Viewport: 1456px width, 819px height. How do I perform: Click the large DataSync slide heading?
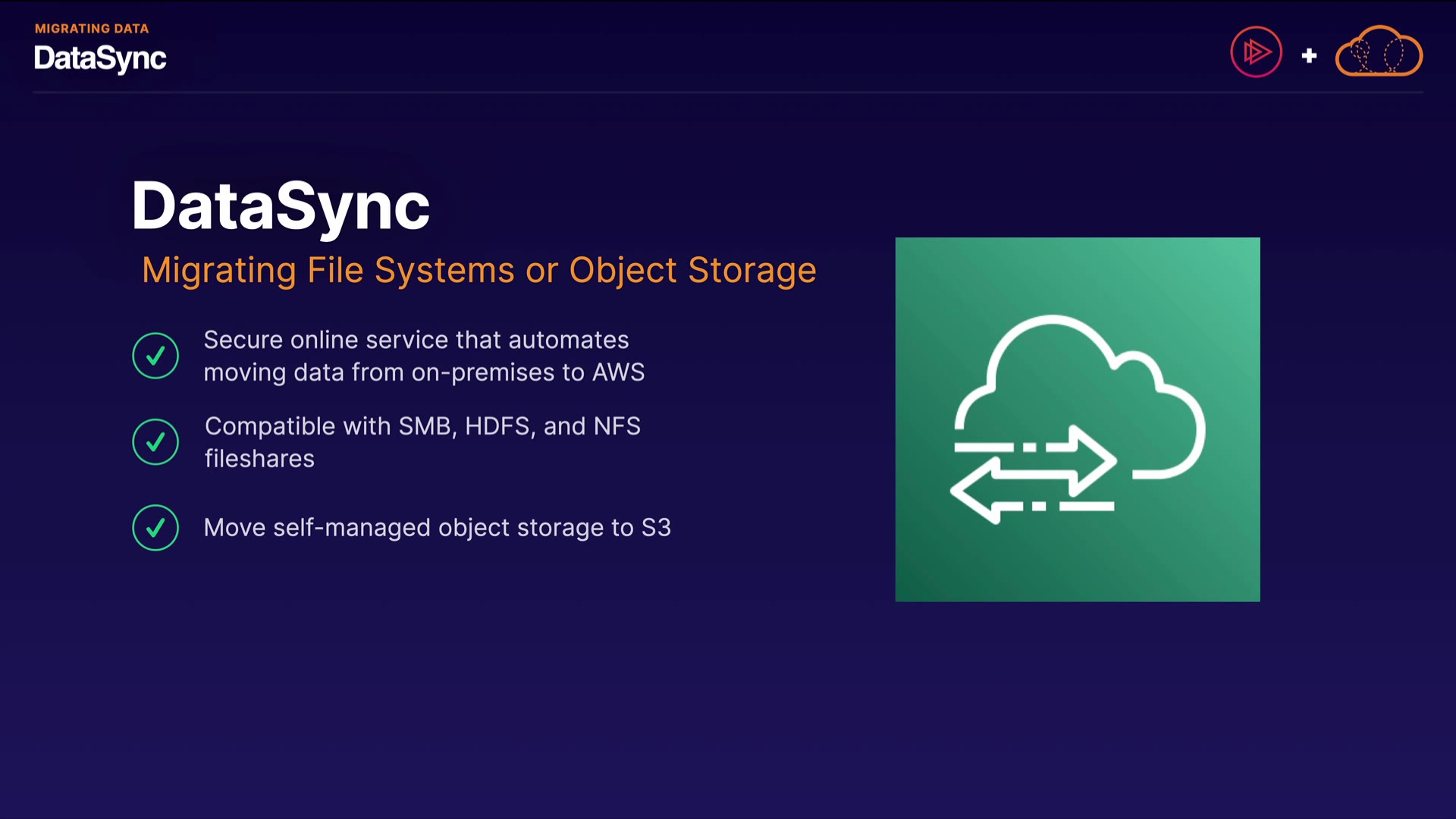click(281, 206)
